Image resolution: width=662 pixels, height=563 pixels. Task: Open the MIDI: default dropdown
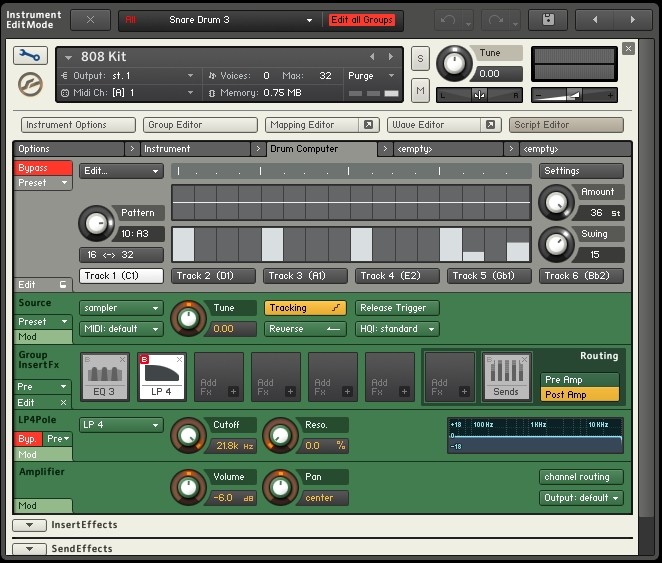[121, 329]
